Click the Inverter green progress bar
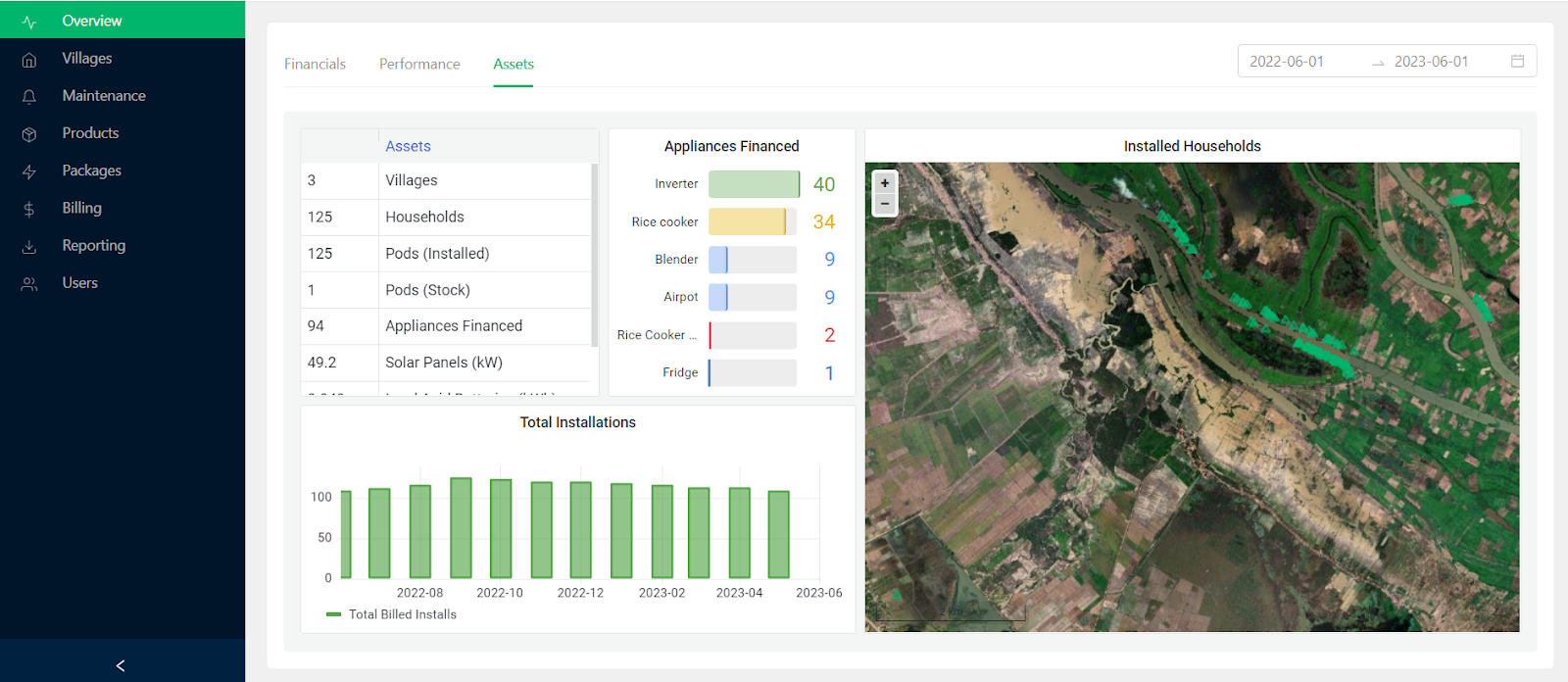The image size is (1568, 682). (753, 184)
